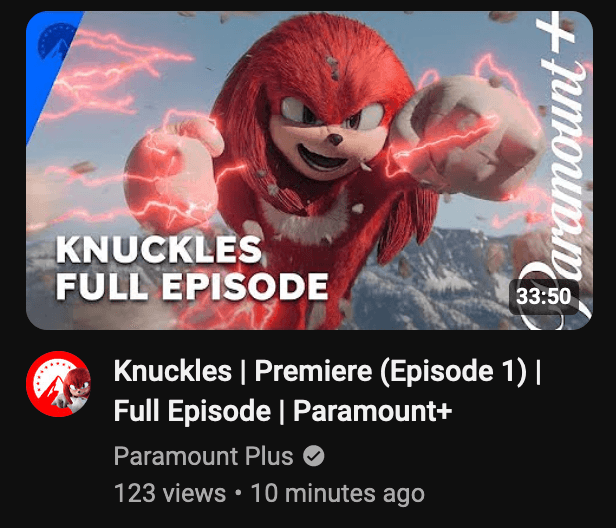The height and width of the screenshot is (528, 616).
Task: Click the blue Paramount mountain logo corner
Action: 52,59
